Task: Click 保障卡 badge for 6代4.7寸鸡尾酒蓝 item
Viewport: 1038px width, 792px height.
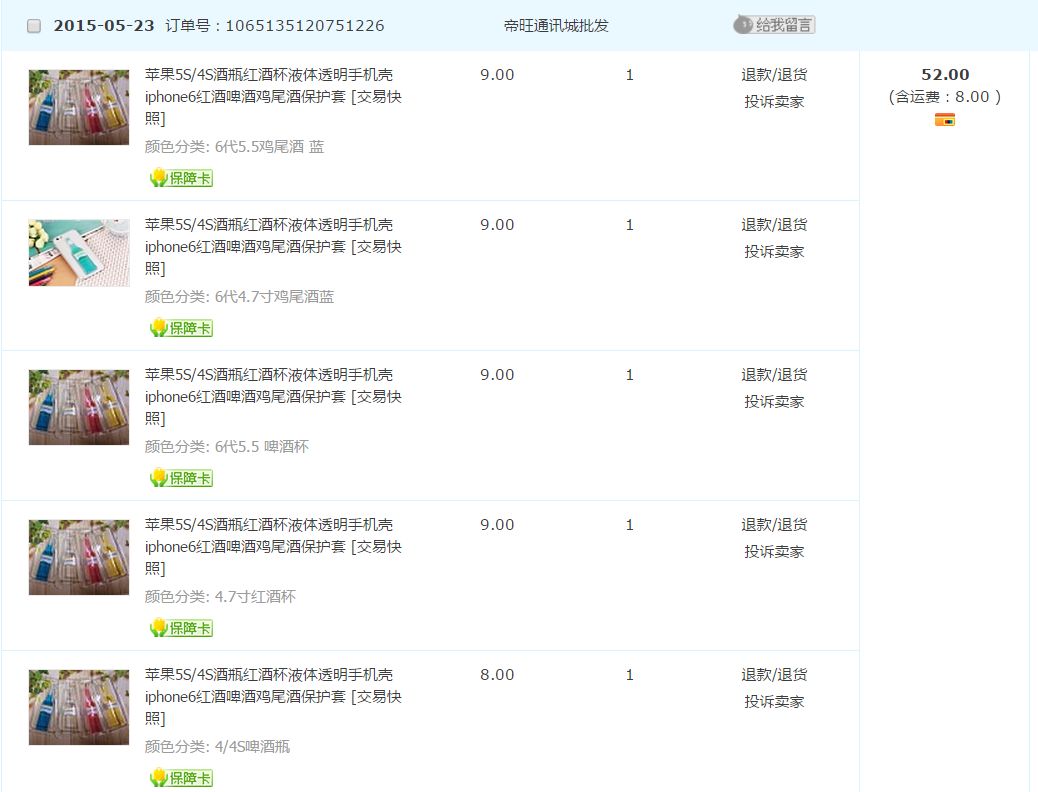Action: coord(181,328)
